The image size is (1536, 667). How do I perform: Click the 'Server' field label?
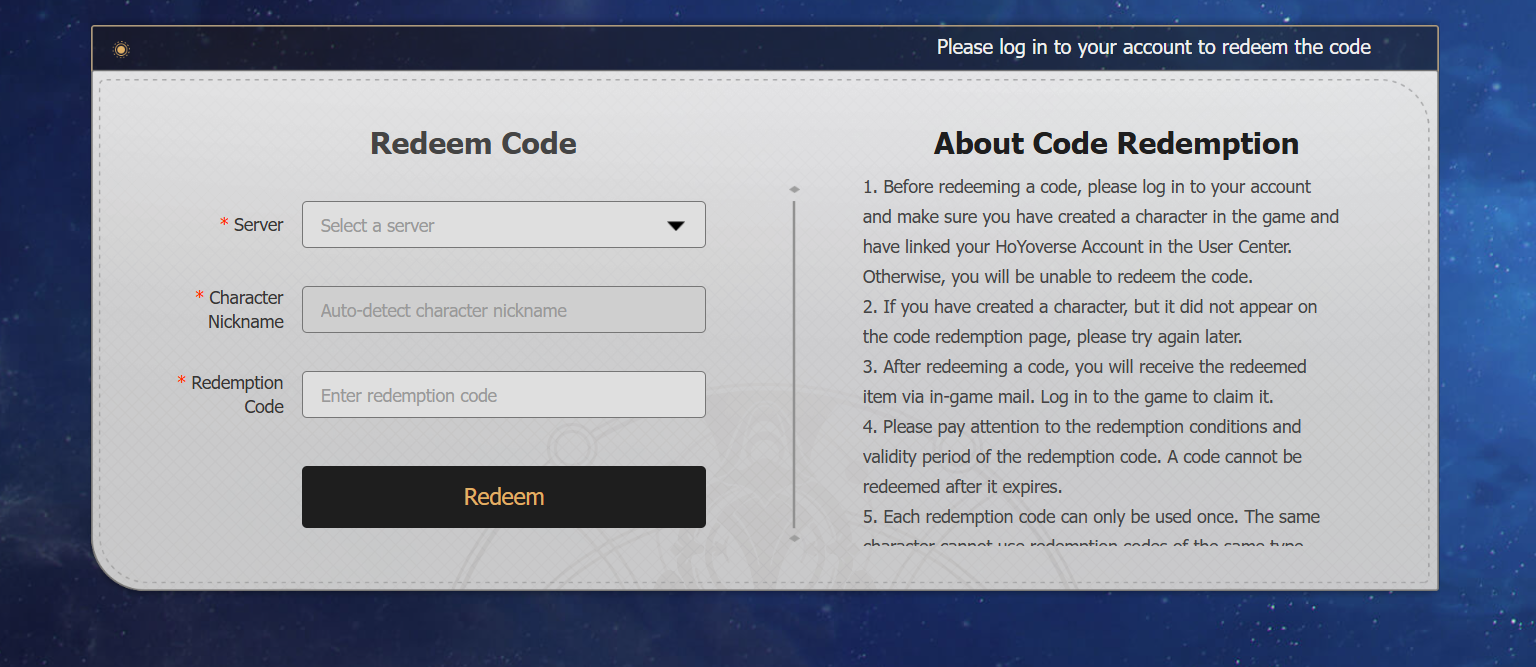[x=258, y=225]
